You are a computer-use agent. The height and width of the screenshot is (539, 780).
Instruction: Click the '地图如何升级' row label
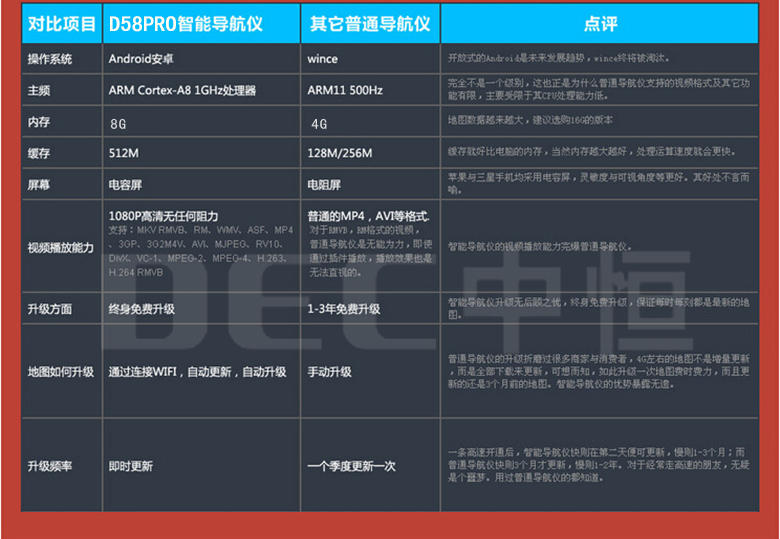pyautogui.click(x=61, y=372)
